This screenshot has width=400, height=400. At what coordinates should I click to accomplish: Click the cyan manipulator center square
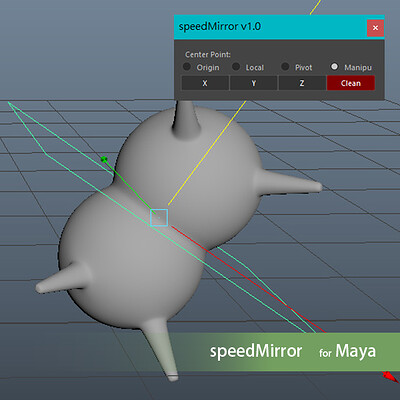click(x=159, y=218)
